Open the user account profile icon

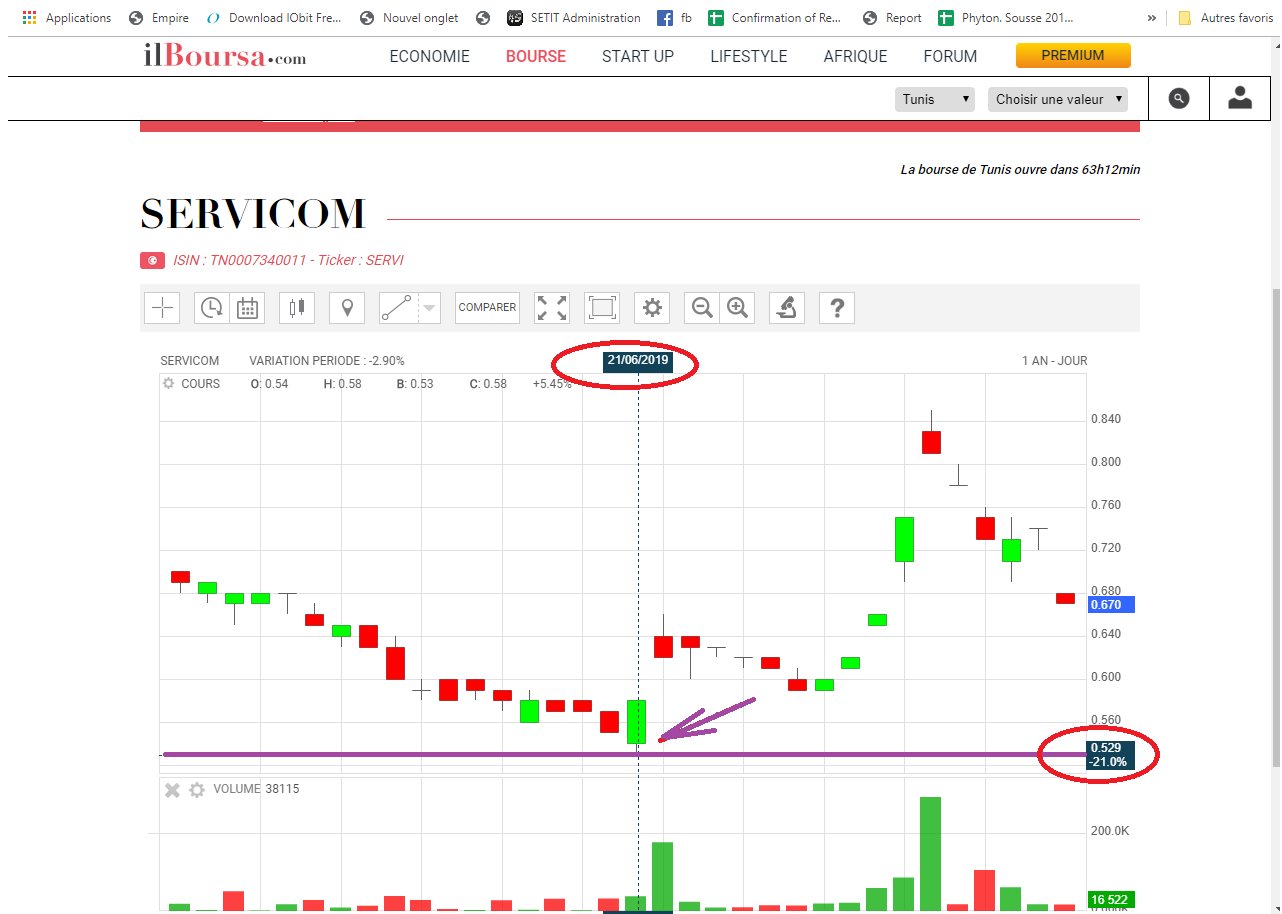click(1240, 98)
